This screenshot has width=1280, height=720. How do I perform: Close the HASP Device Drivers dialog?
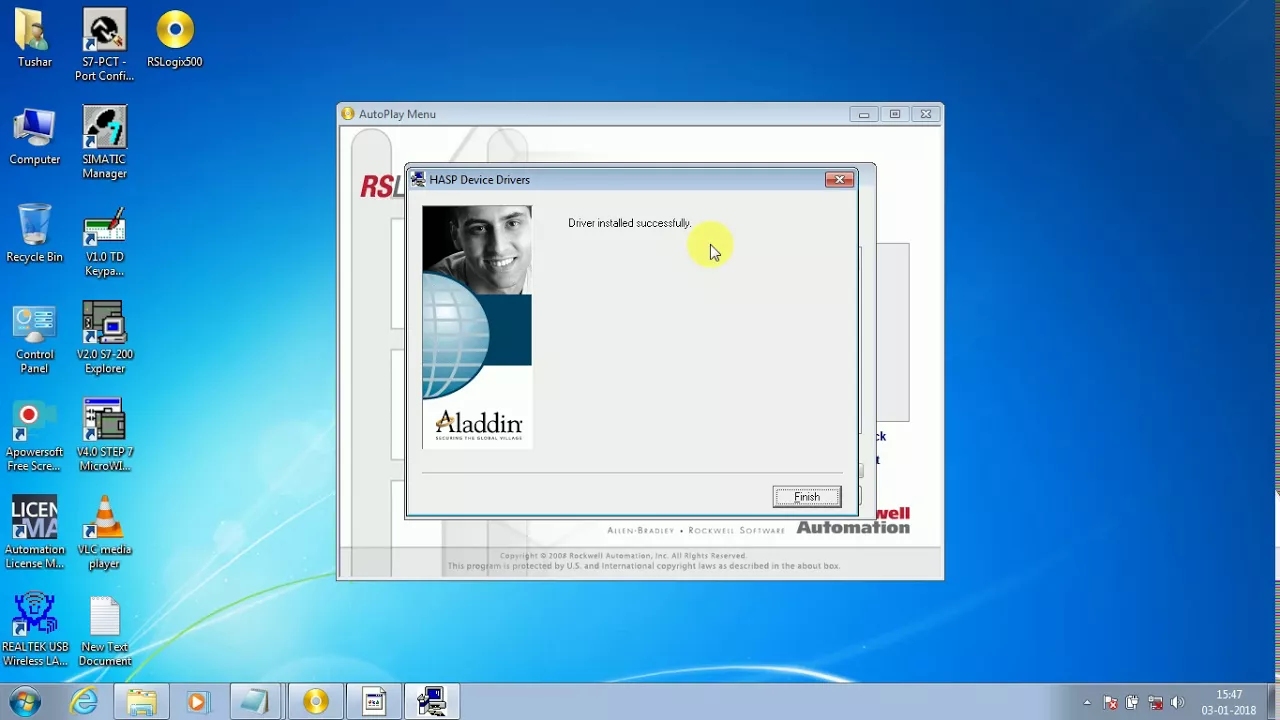point(839,180)
